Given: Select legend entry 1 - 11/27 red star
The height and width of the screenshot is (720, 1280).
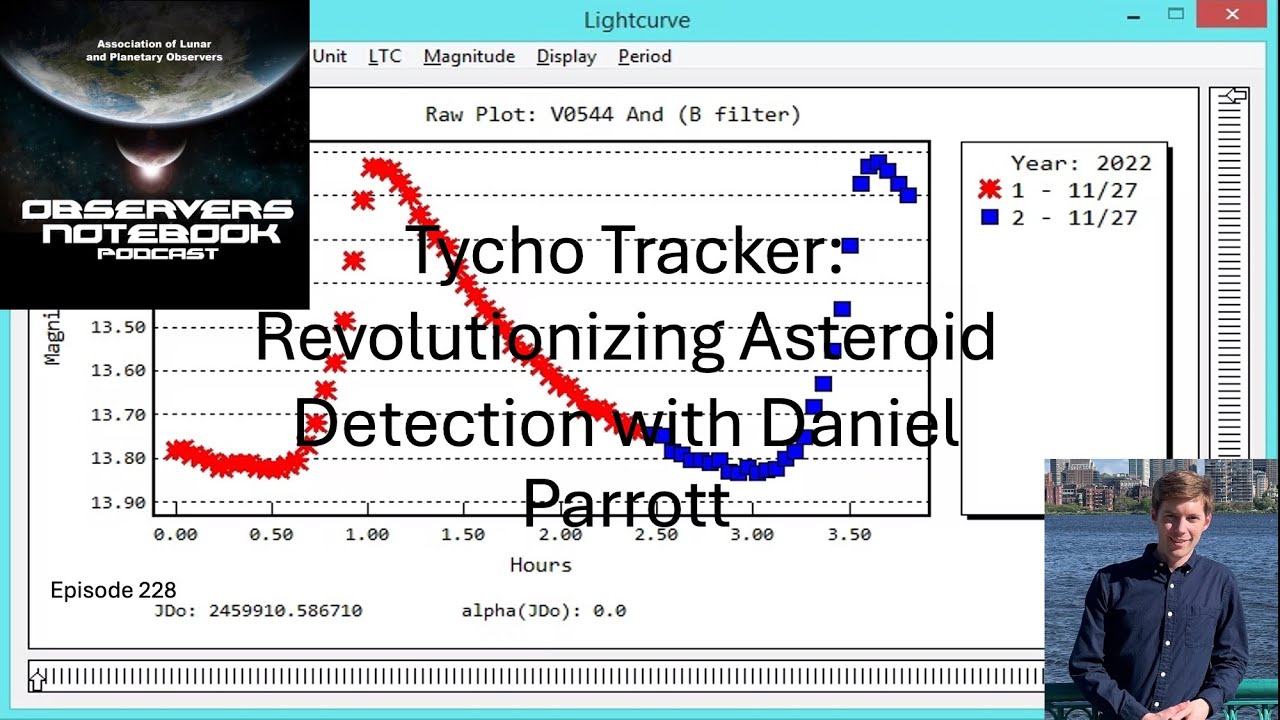Looking at the screenshot, I should click(1059, 190).
